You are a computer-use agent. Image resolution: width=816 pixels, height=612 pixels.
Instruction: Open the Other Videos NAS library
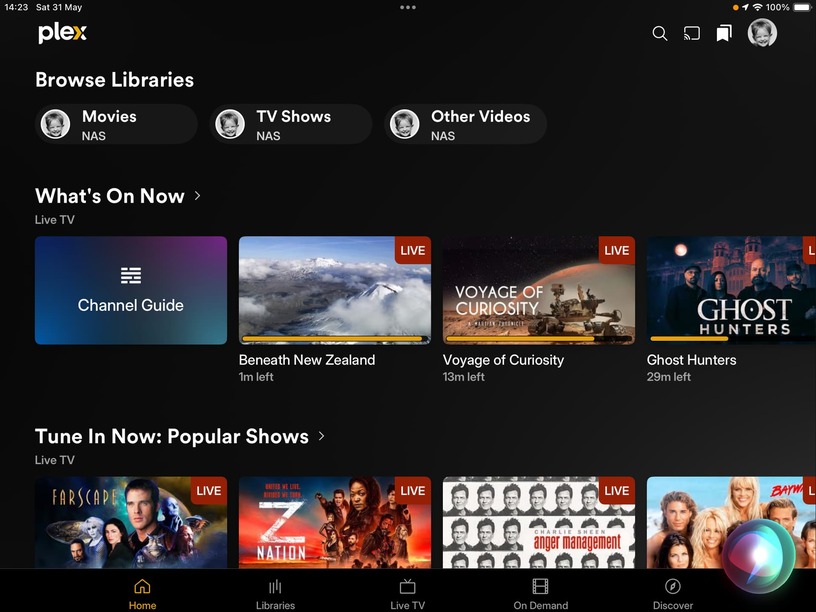[466, 124]
